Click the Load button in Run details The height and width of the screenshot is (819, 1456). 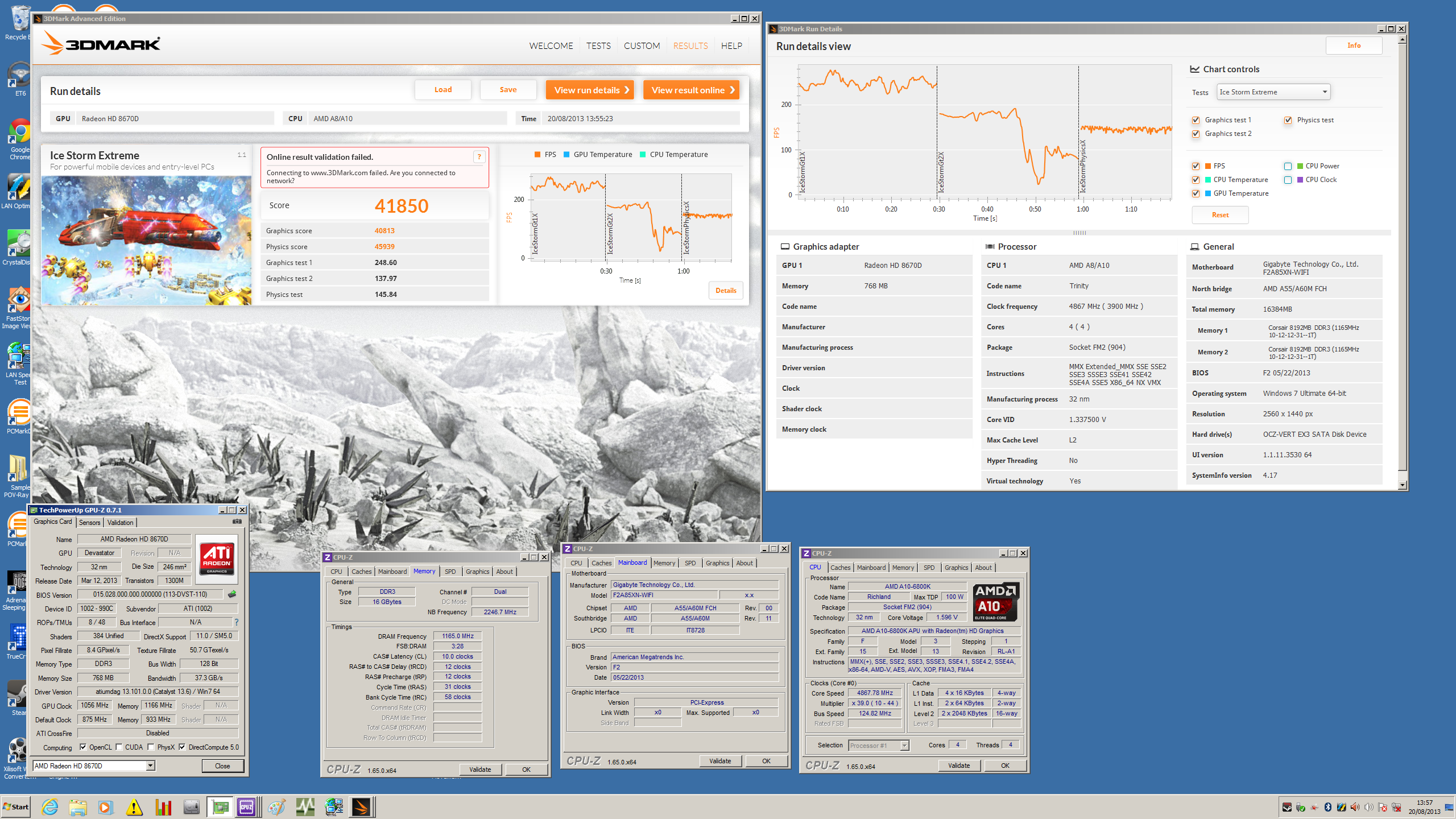coord(443,90)
